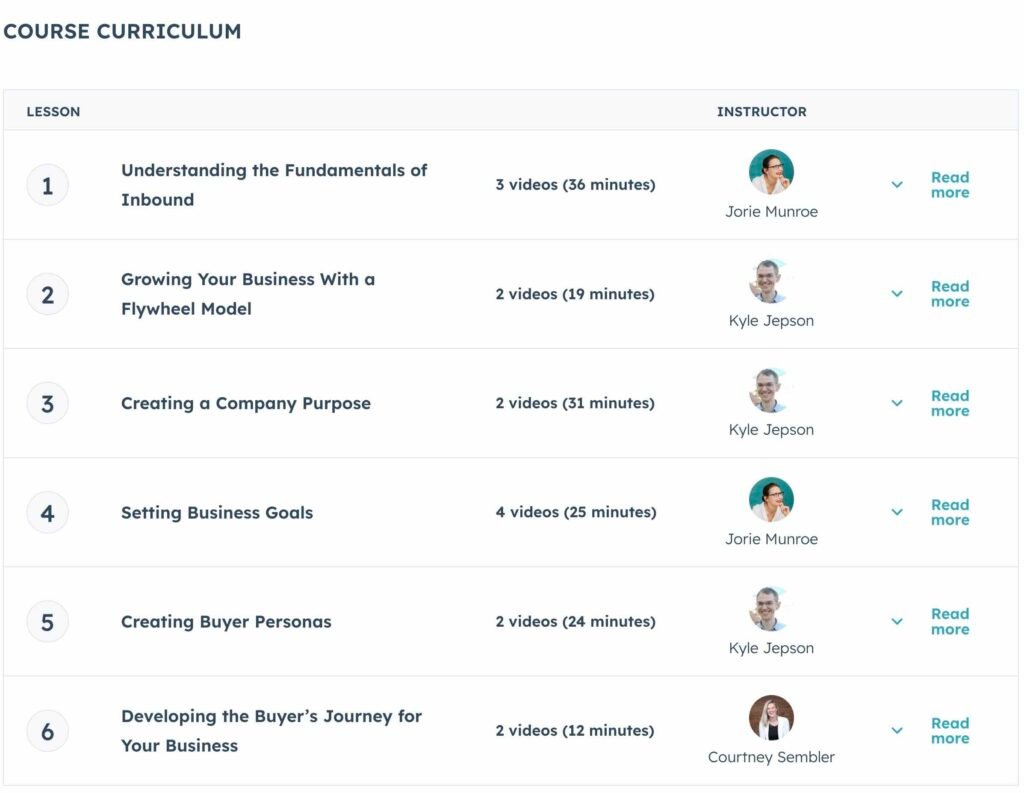Click Kyle Jepson's avatar in lesson 5
The image size is (1024, 793).
pos(771,609)
